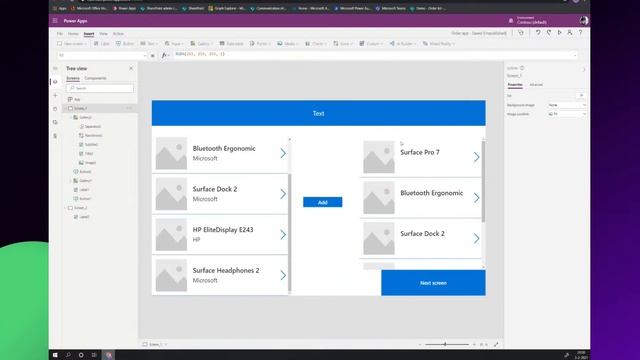The image size is (640, 360).
Task: Insert a Button control
Action: [124, 44]
